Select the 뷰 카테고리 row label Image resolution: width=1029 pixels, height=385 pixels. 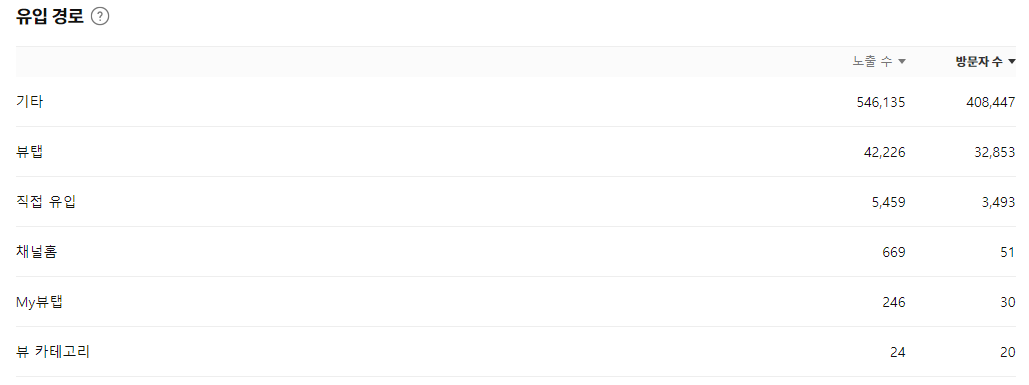point(52,352)
